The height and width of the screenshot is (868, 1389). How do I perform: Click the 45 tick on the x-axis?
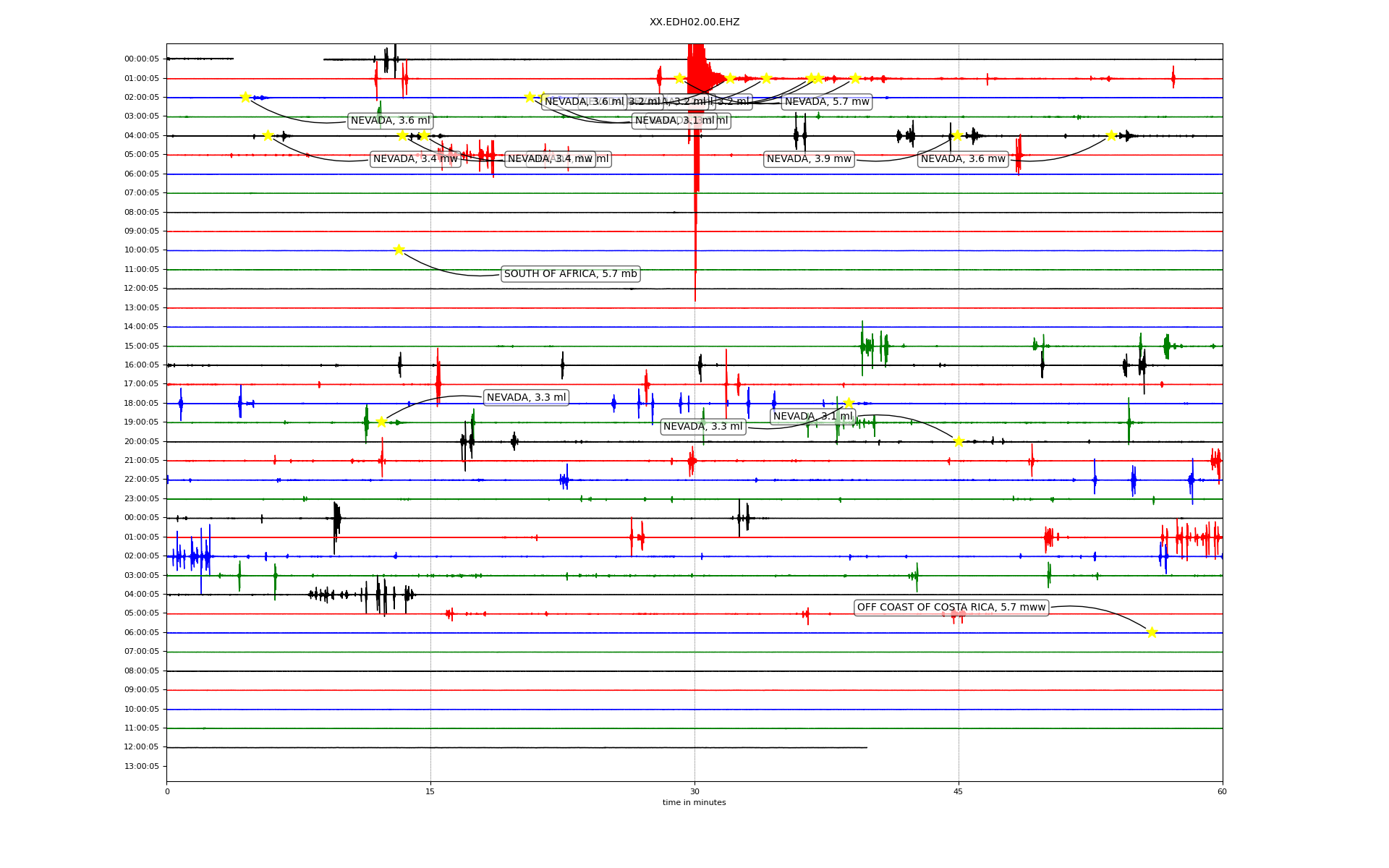[x=958, y=792]
